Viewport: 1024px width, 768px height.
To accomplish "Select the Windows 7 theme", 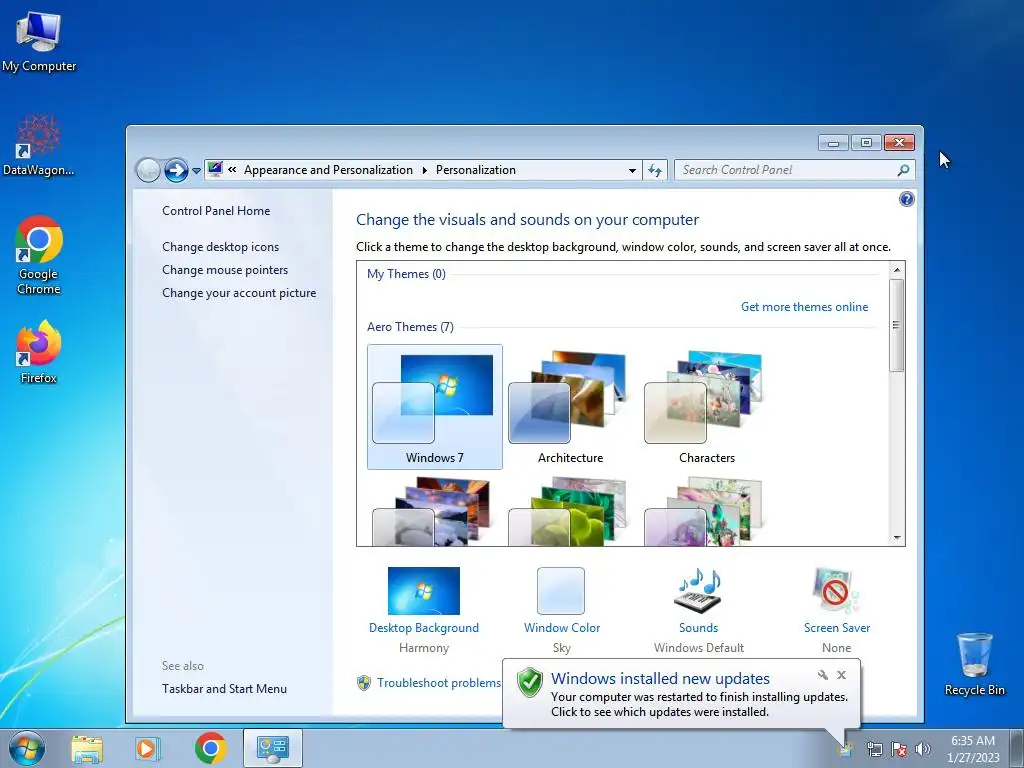I will pos(435,407).
